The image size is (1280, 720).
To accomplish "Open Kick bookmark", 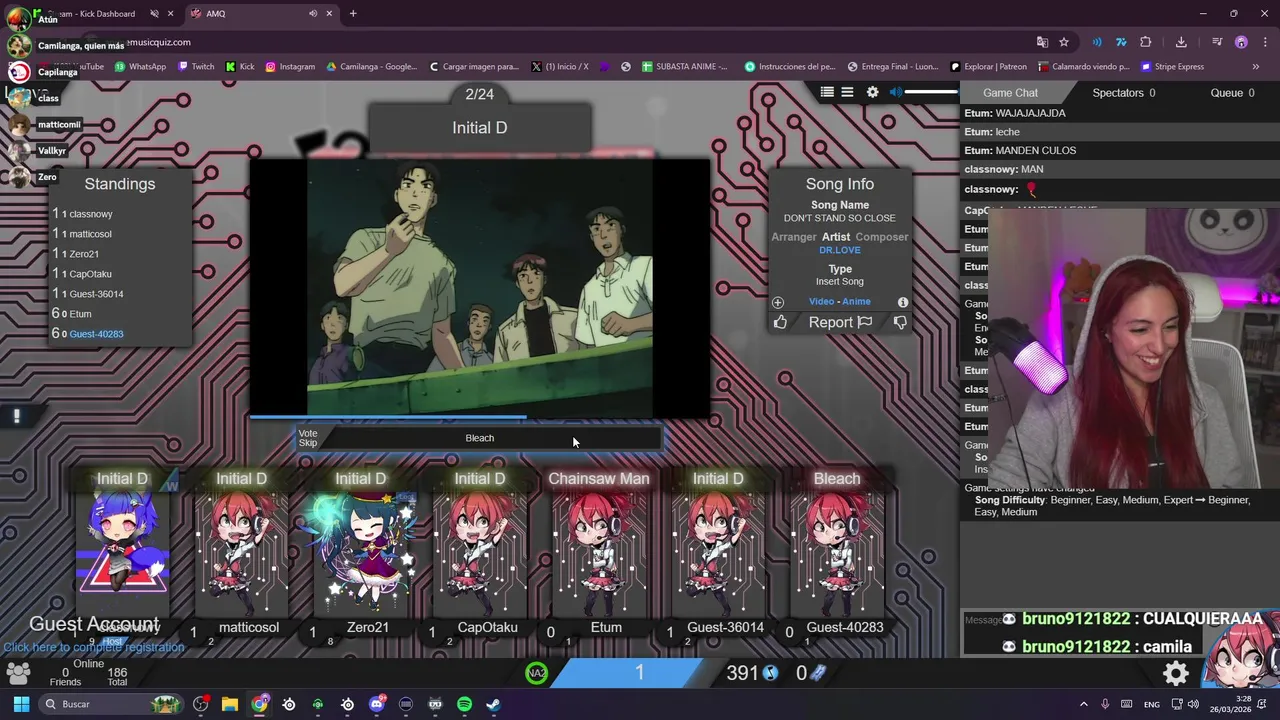I will click(x=240, y=67).
